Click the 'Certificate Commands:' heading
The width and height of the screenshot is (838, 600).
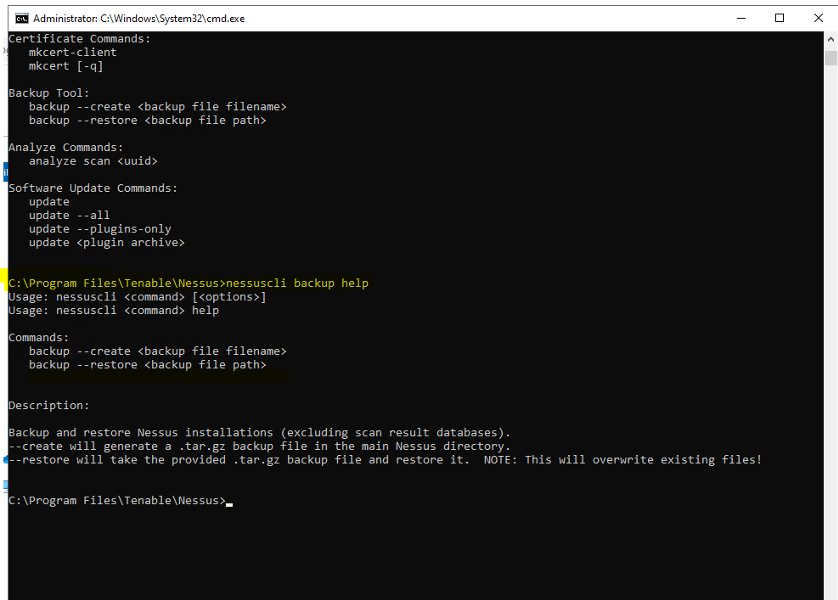80,39
